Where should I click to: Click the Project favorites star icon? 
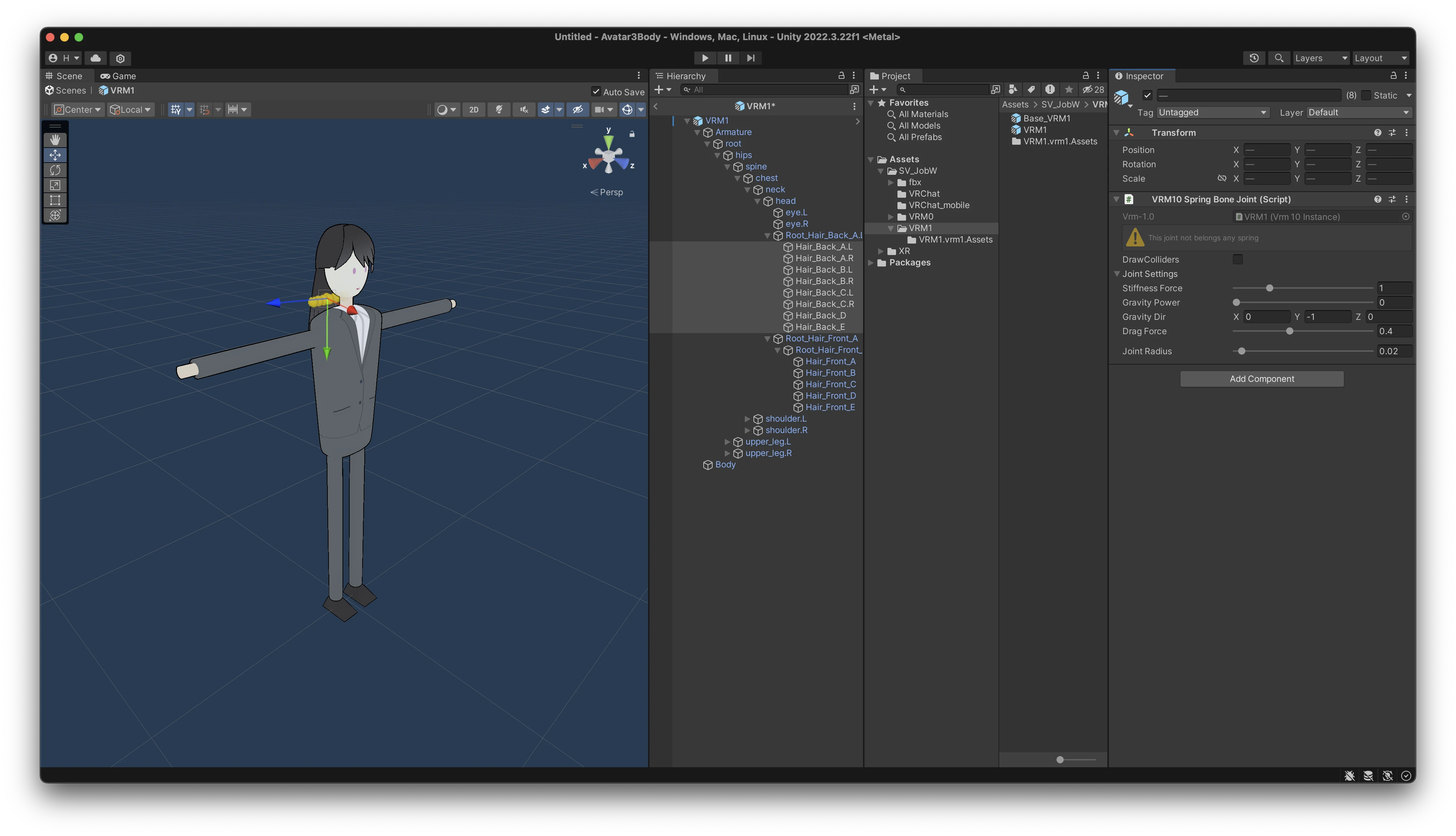[x=1068, y=90]
